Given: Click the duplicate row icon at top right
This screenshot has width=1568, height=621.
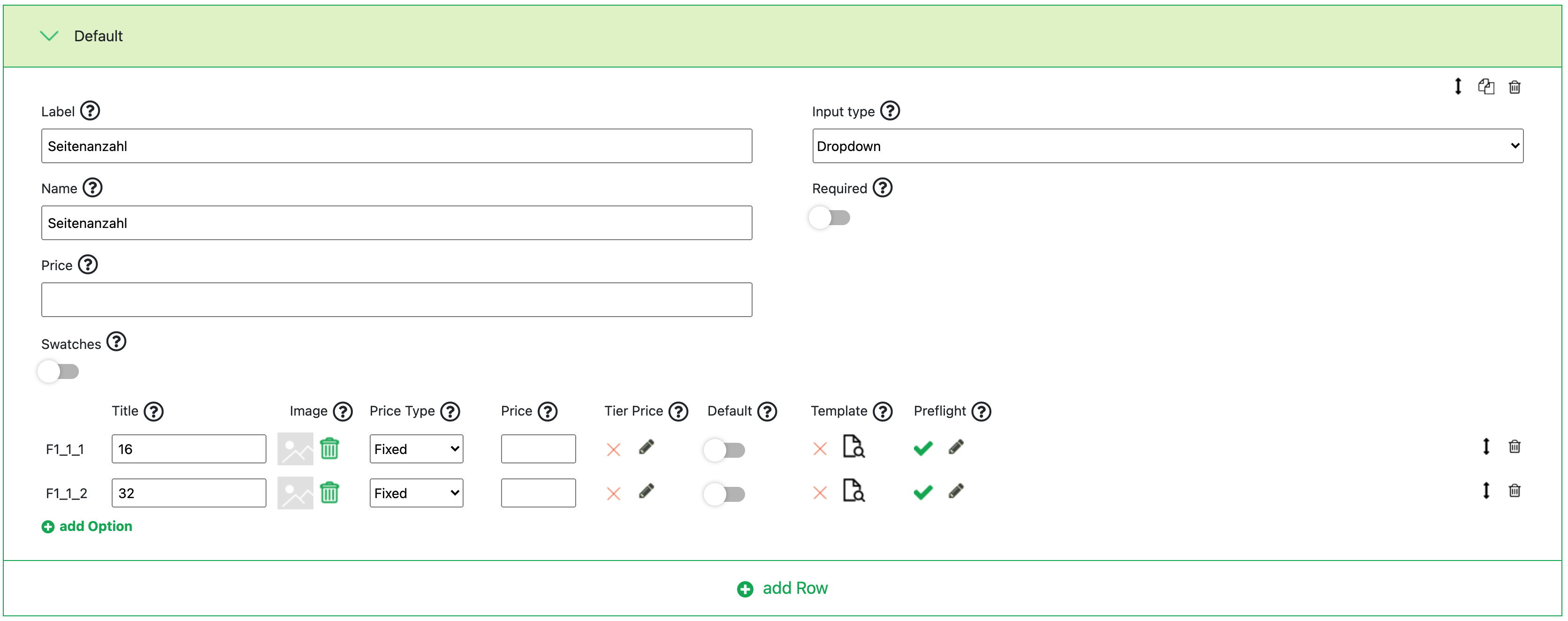Looking at the screenshot, I should pyautogui.click(x=1486, y=86).
